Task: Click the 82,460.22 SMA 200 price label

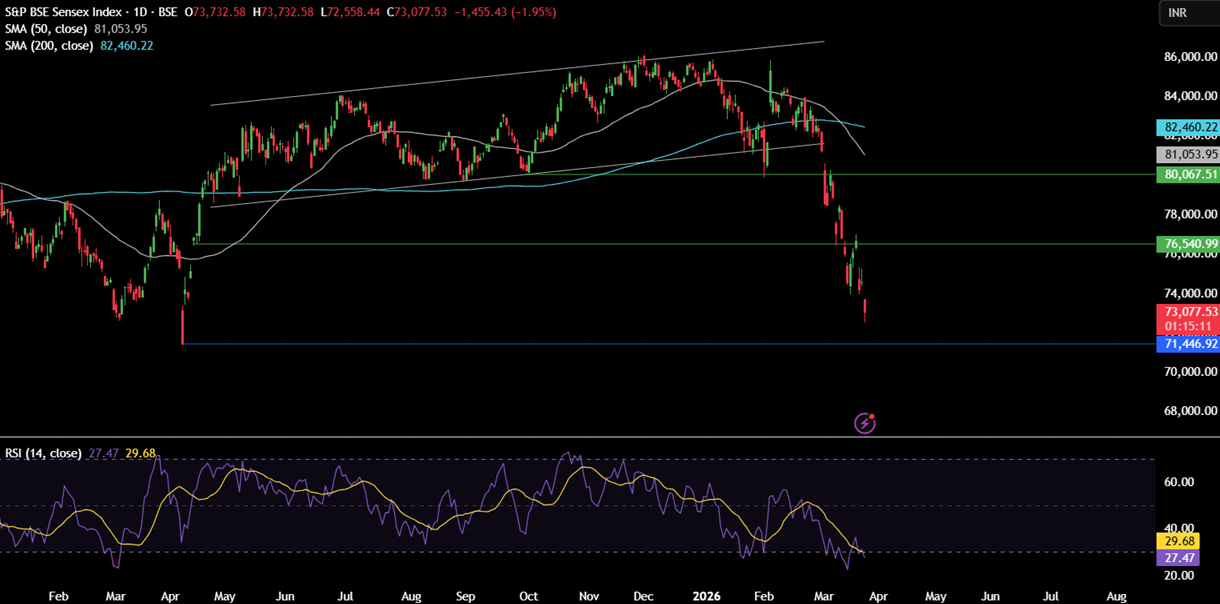Action: (1189, 127)
